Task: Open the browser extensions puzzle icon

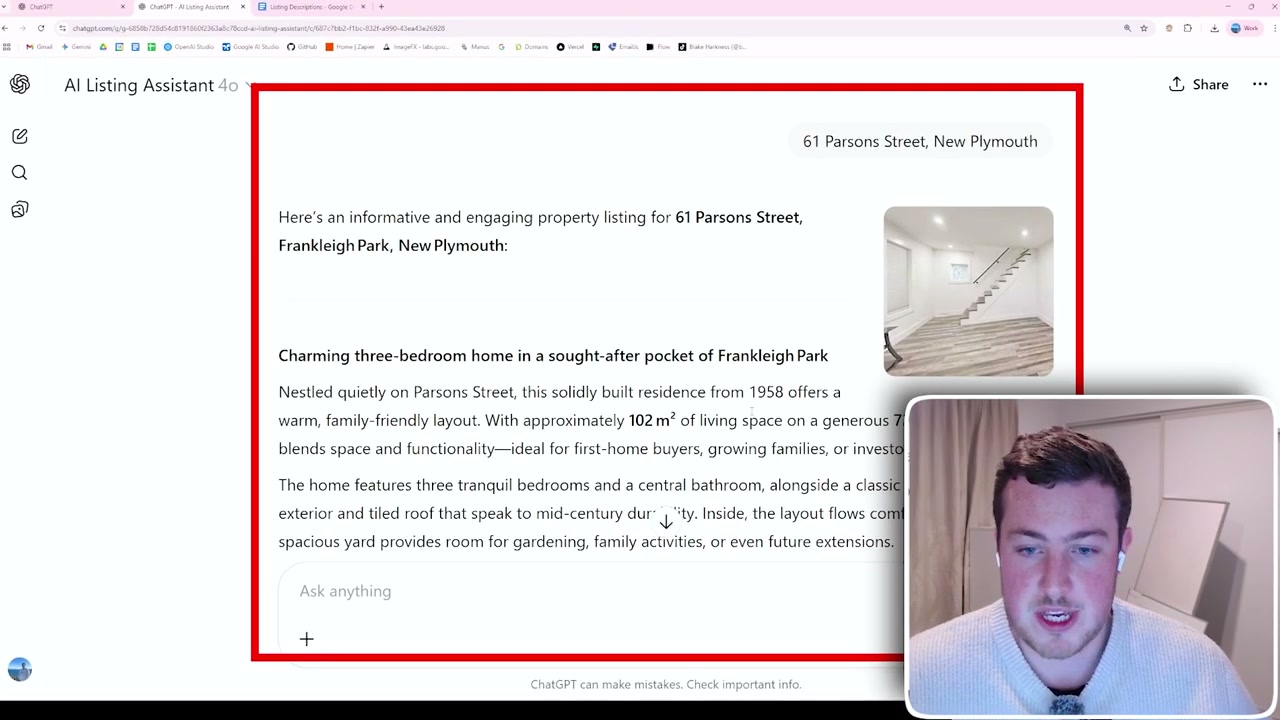Action: (1188, 28)
